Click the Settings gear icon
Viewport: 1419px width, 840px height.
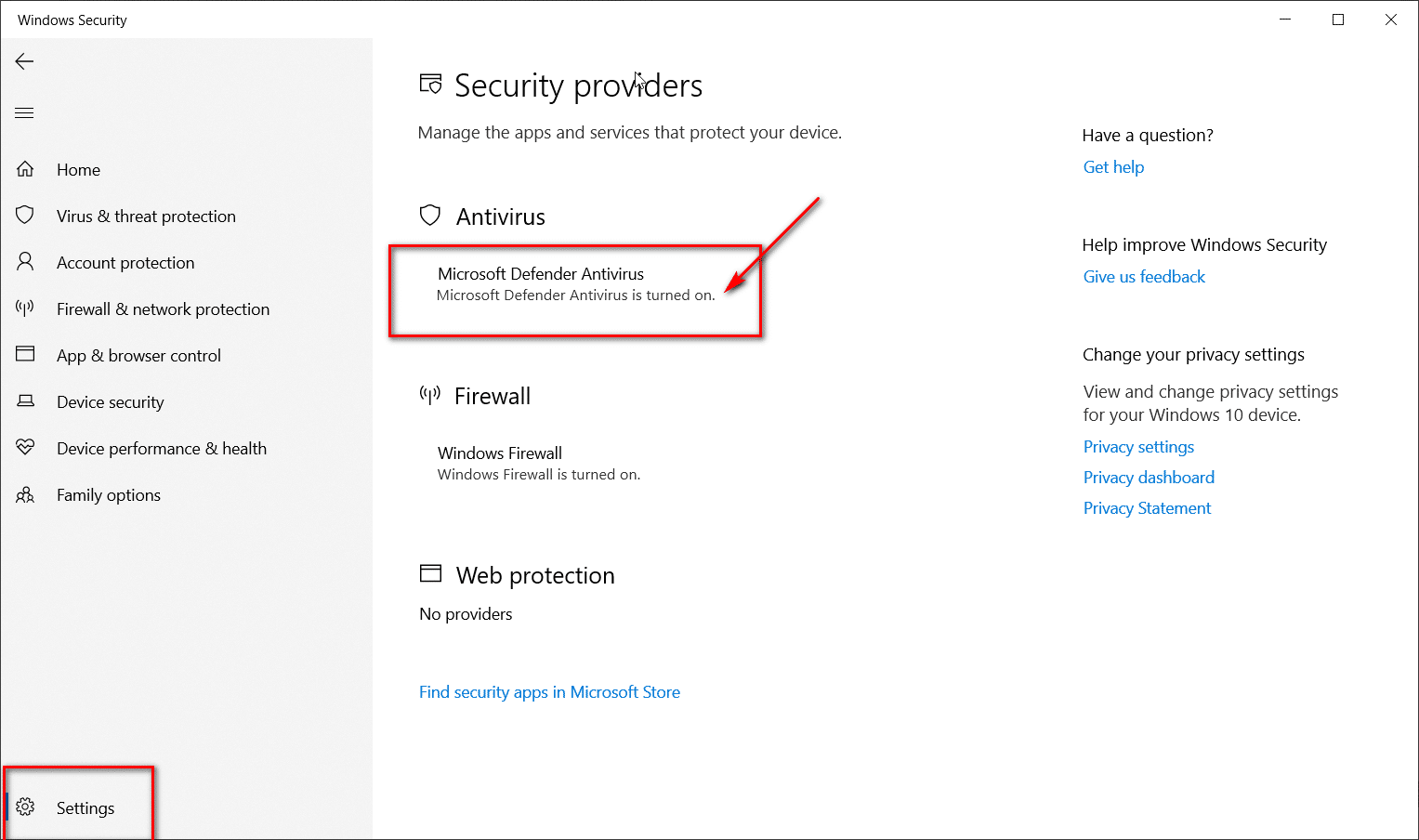point(25,807)
